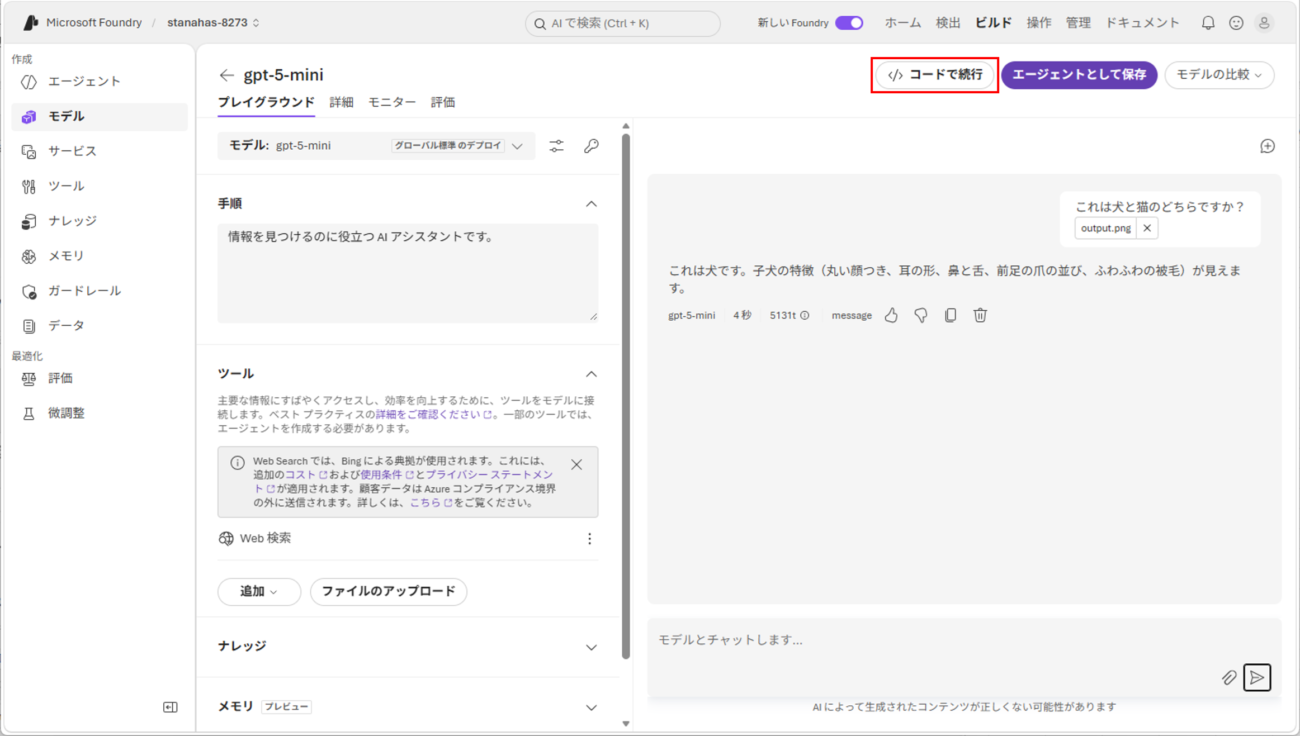This screenshot has height=736, width=1300.
Task: Send the chat message
Action: pyautogui.click(x=1257, y=677)
